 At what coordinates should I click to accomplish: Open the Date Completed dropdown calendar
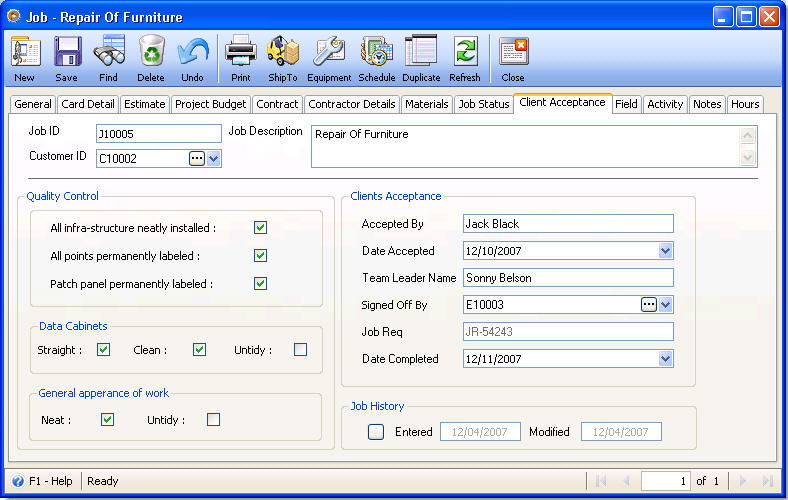665,359
